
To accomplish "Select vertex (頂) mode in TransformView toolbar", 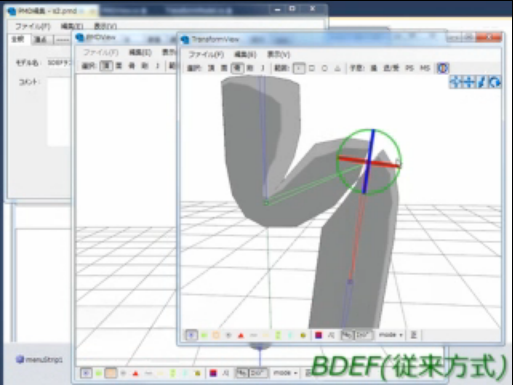I will click(211, 68).
